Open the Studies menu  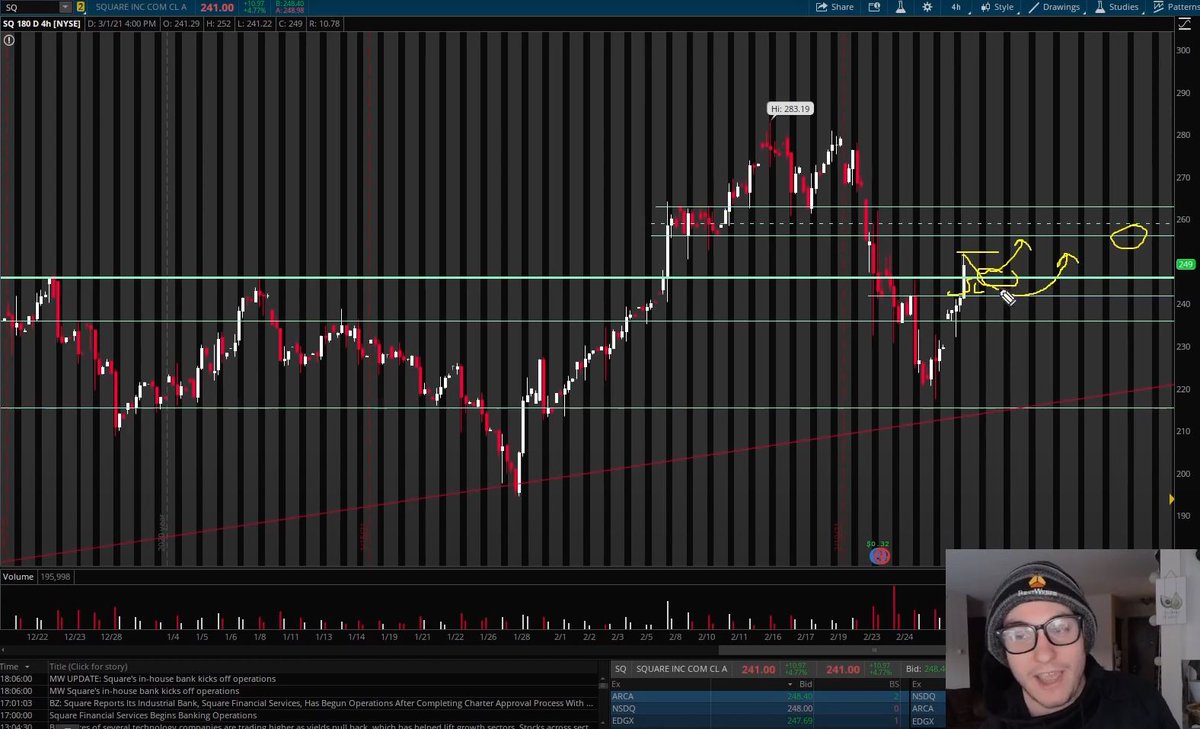point(1117,7)
